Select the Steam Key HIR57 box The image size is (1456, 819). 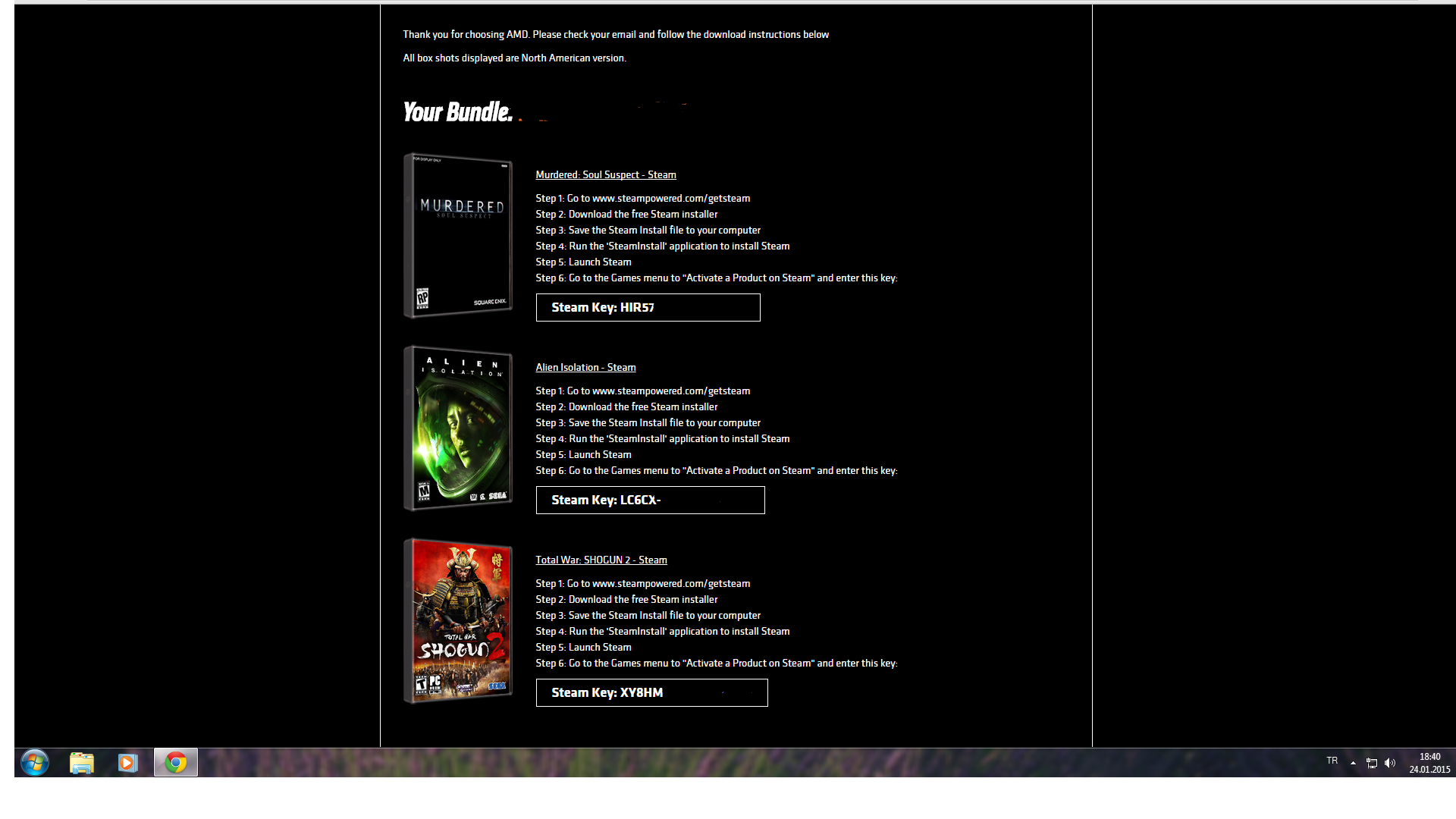pyautogui.click(x=648, y=307)
